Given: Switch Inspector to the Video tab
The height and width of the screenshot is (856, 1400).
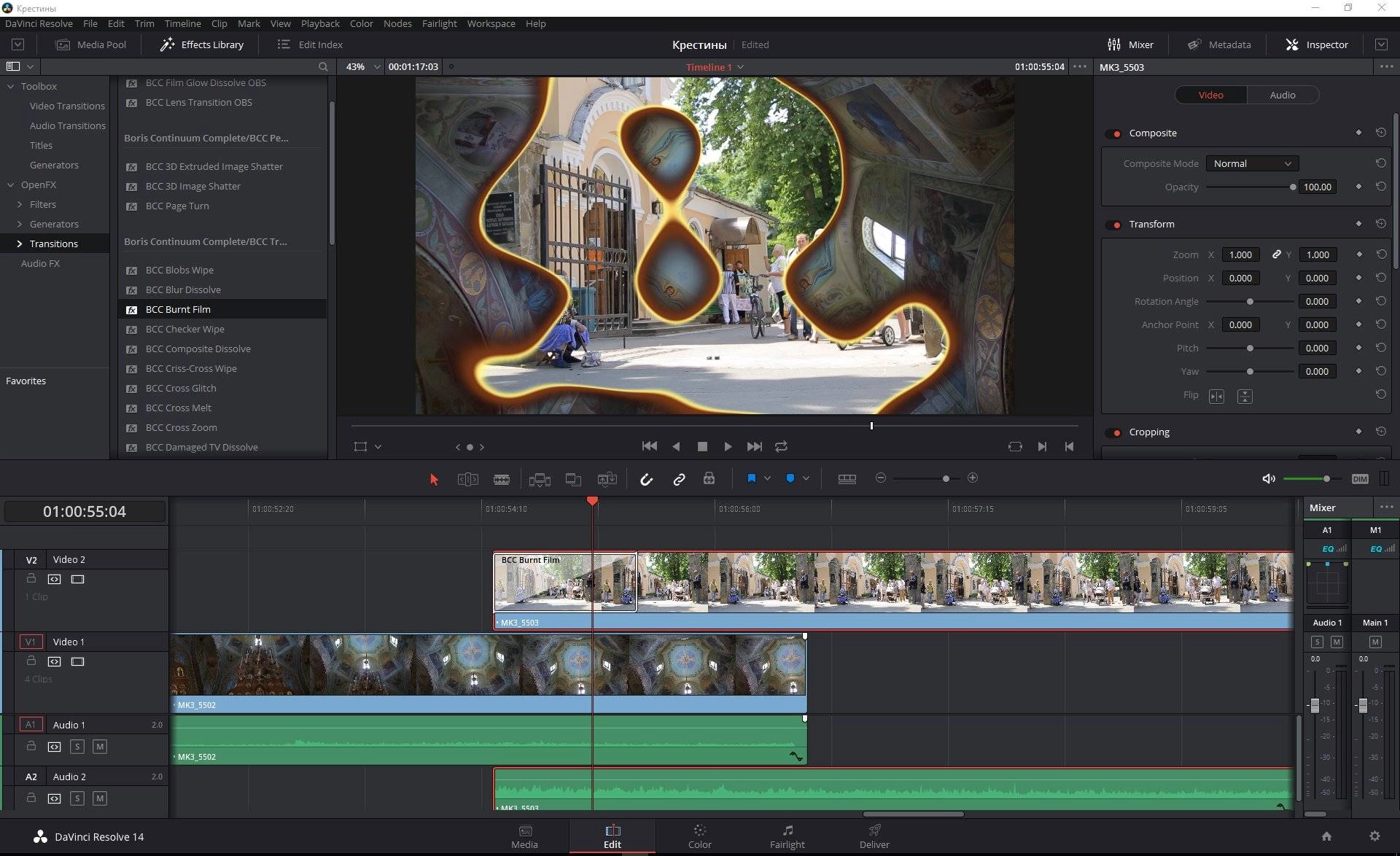Looking at the screenshot, I should [1211, 95].
